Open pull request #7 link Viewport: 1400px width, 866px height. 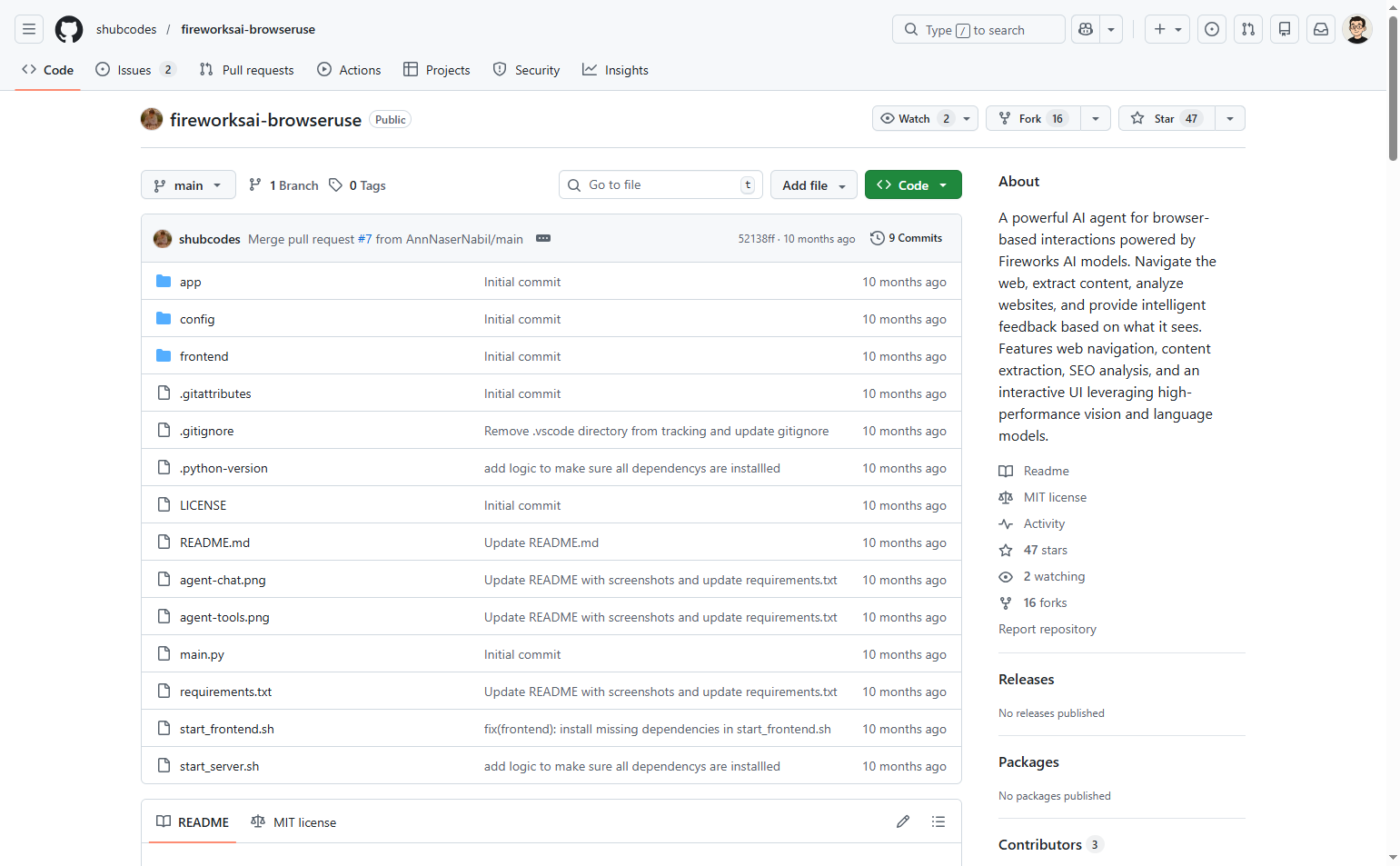[x=364, y=239]
